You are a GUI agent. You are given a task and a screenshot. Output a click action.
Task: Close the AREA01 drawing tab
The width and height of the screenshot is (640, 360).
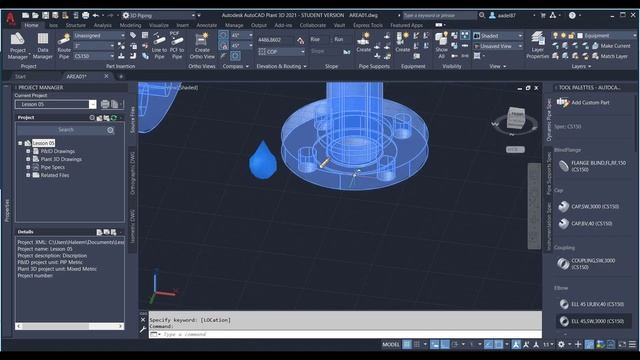point(106,76)
